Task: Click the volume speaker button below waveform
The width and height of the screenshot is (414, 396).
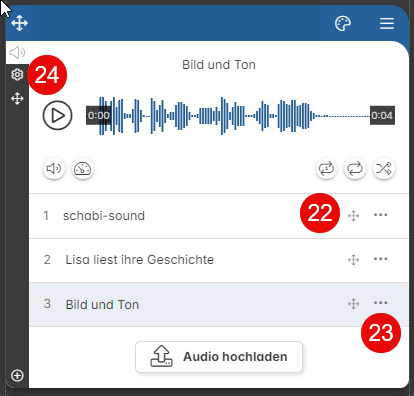Action: [x=54, y=169]
